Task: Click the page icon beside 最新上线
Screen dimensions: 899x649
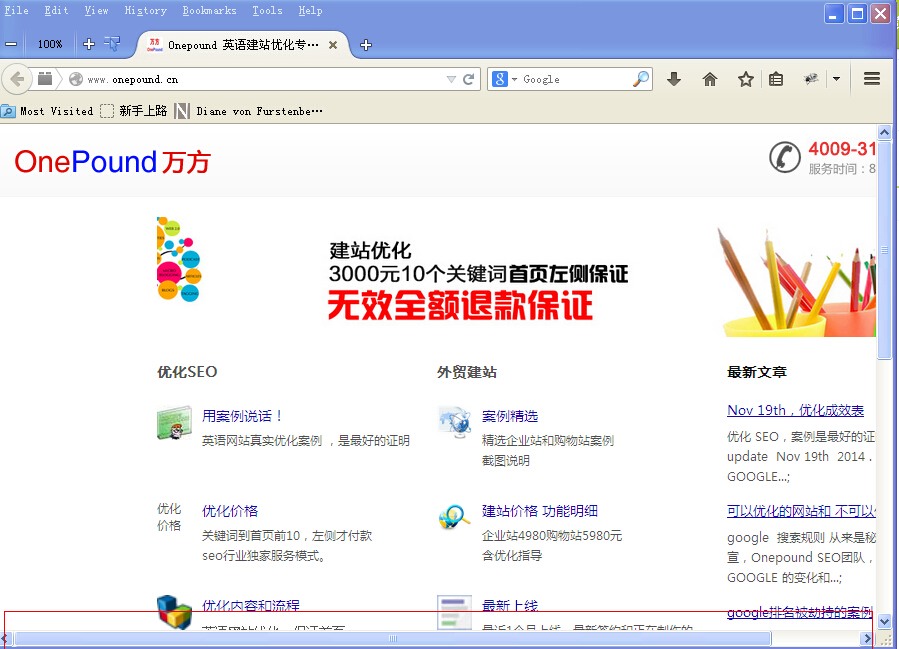Action: [x=455, y=612]
